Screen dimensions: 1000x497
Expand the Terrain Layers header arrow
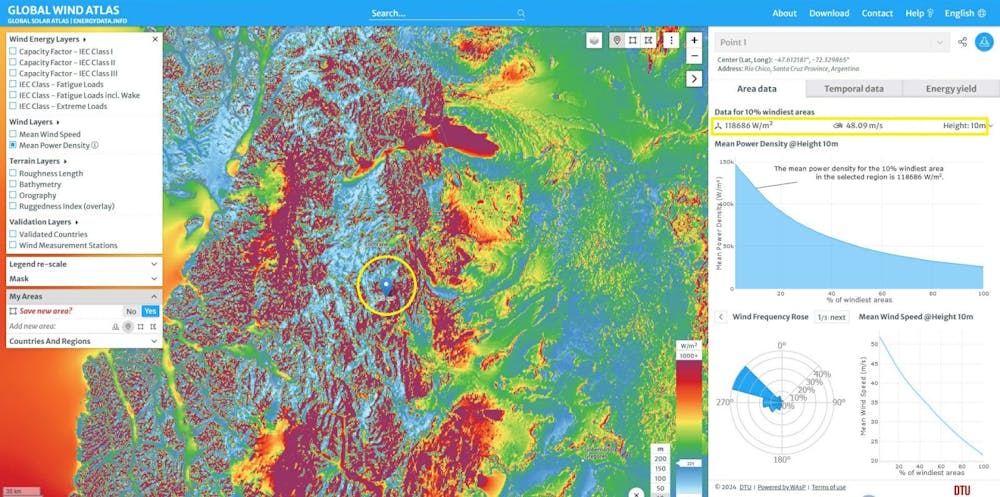point(65,161)
